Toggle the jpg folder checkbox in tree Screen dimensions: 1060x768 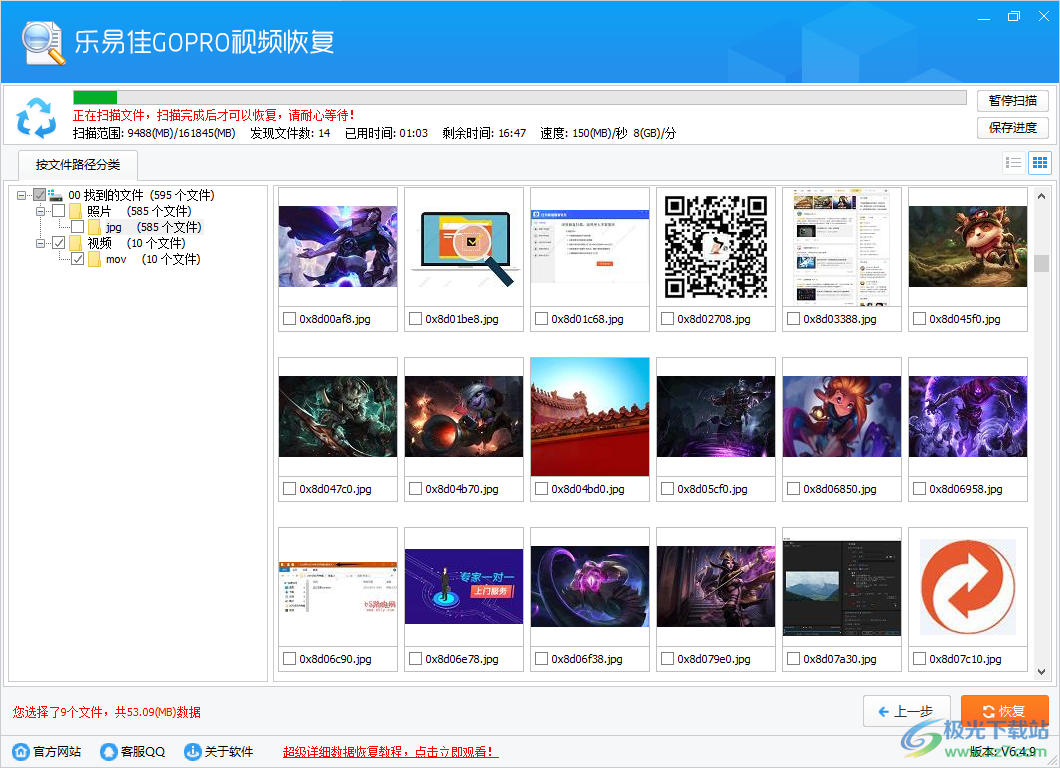(x=78, y=226)
